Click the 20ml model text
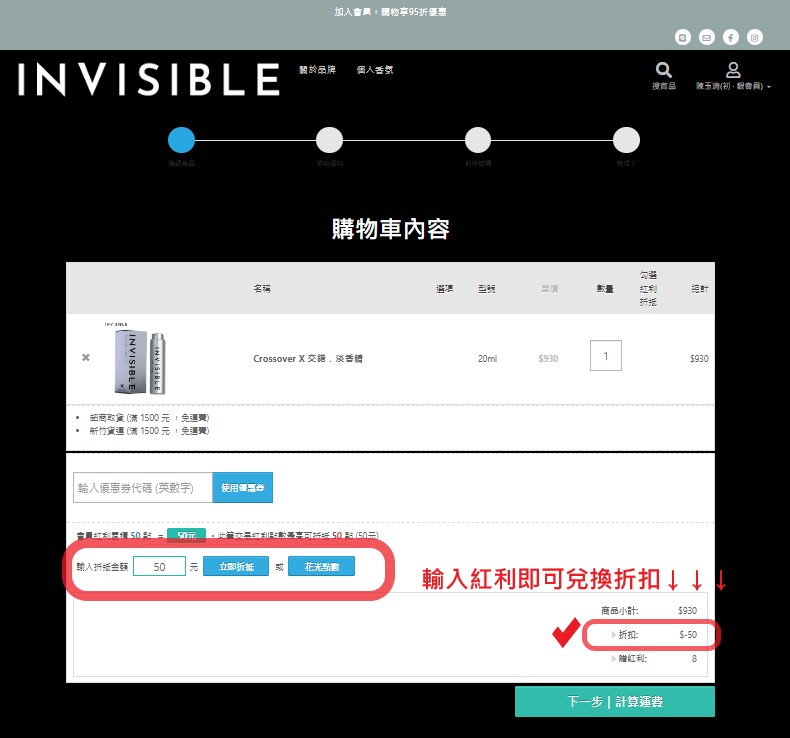This screenshot has width=790, height=738. (x=487, y=359)
